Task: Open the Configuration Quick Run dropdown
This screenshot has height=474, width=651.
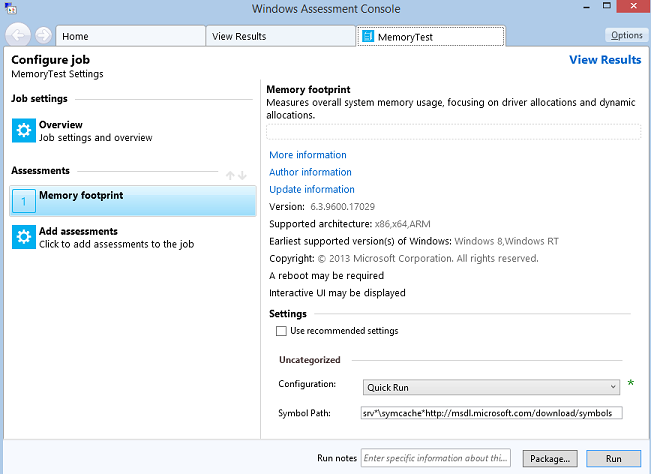Action: (491, 387)
